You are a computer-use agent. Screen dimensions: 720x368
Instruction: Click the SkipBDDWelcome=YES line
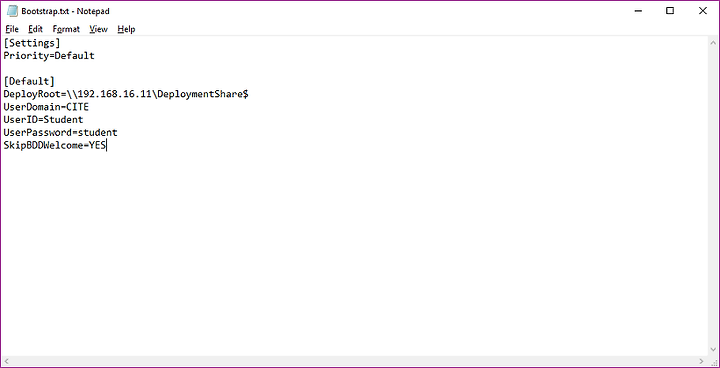55,146
